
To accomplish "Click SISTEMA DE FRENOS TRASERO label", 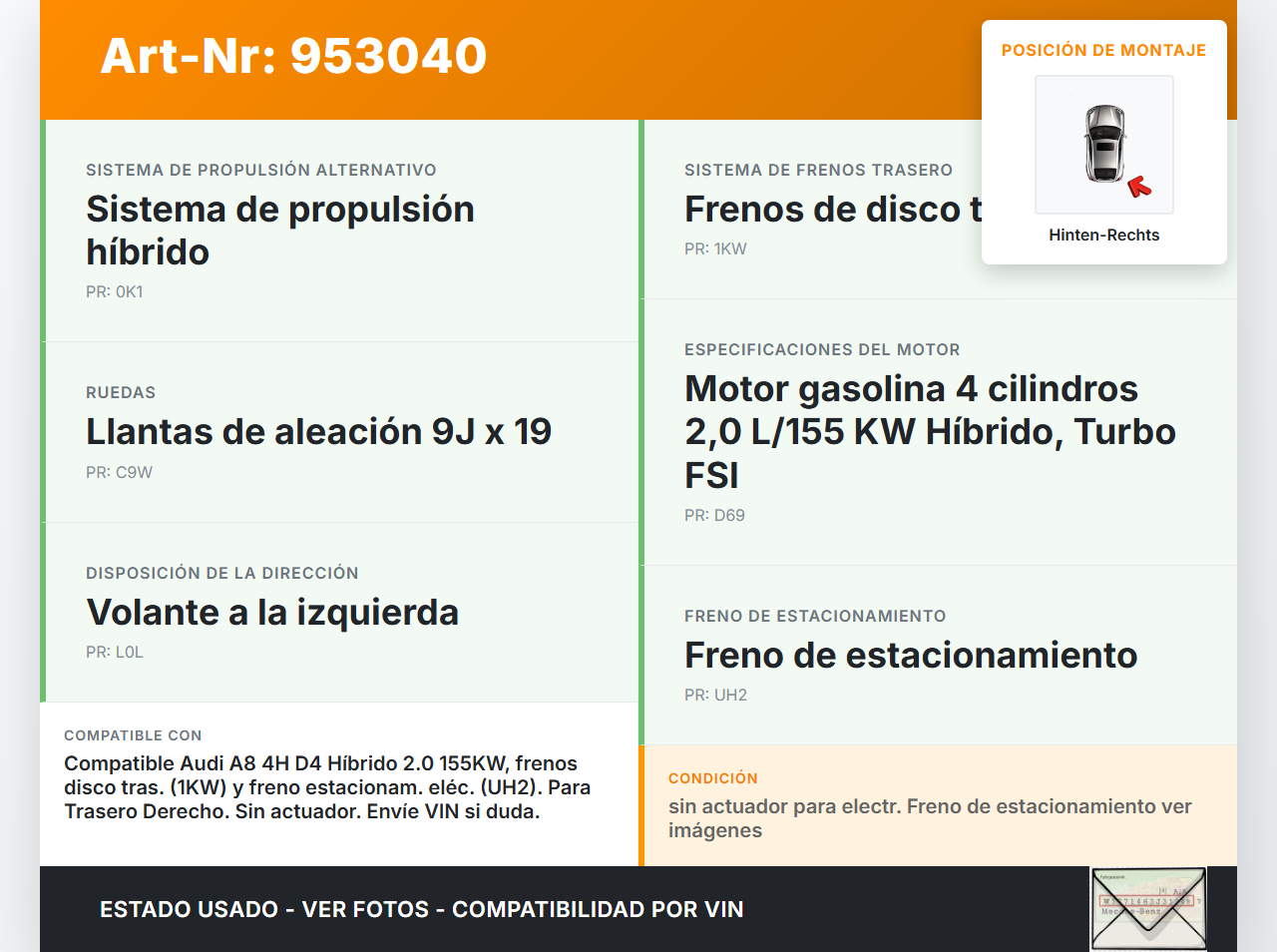I will (819, 170).
